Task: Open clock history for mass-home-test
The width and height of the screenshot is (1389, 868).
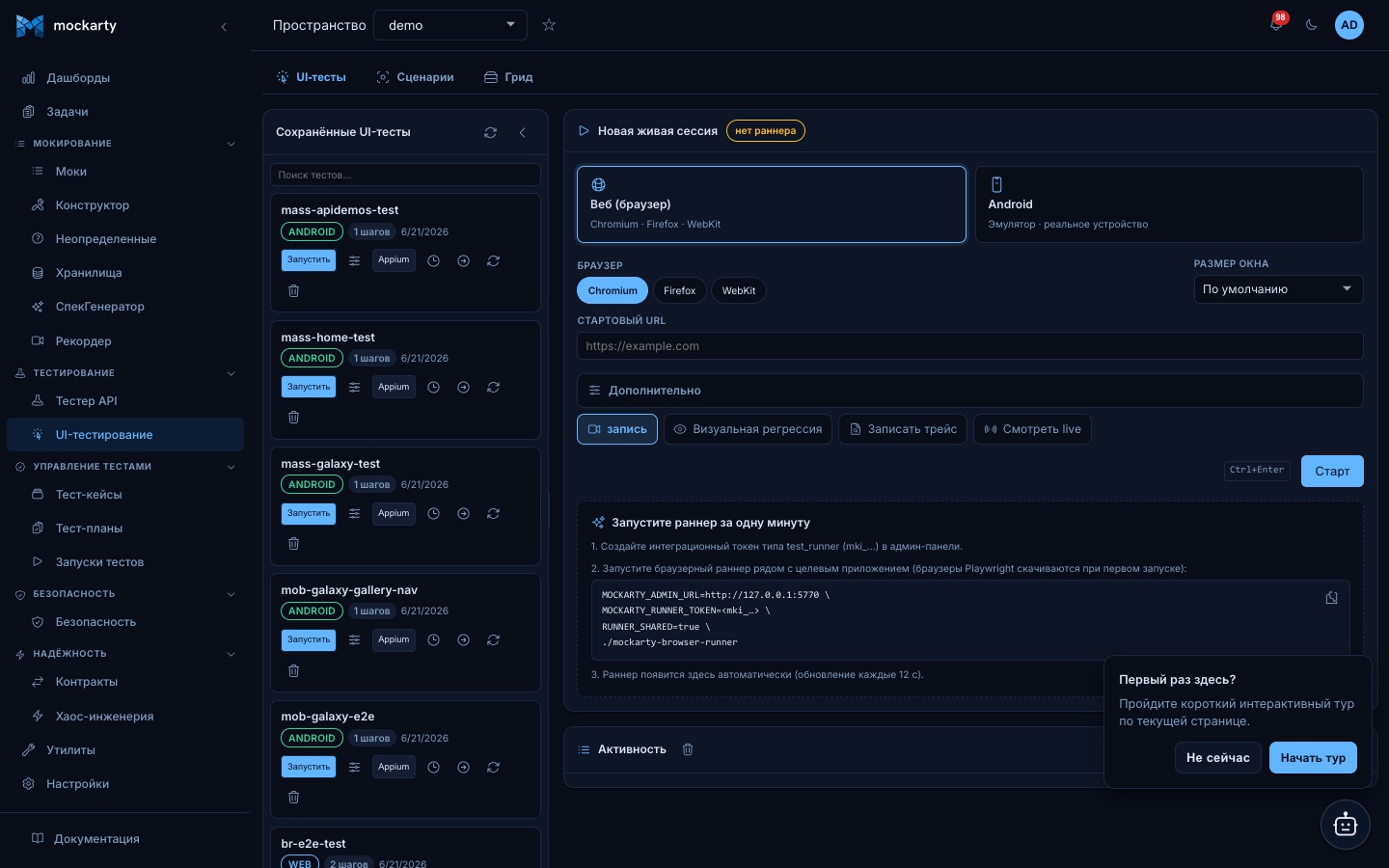Action: 433,387
